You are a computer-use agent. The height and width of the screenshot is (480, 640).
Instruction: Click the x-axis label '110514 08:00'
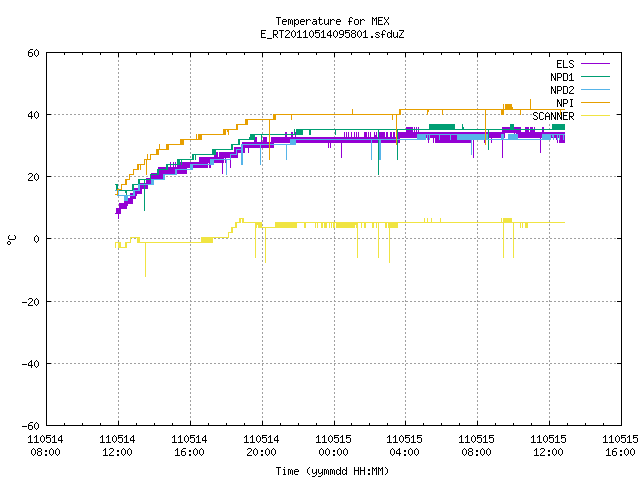(x=45, y=446)
